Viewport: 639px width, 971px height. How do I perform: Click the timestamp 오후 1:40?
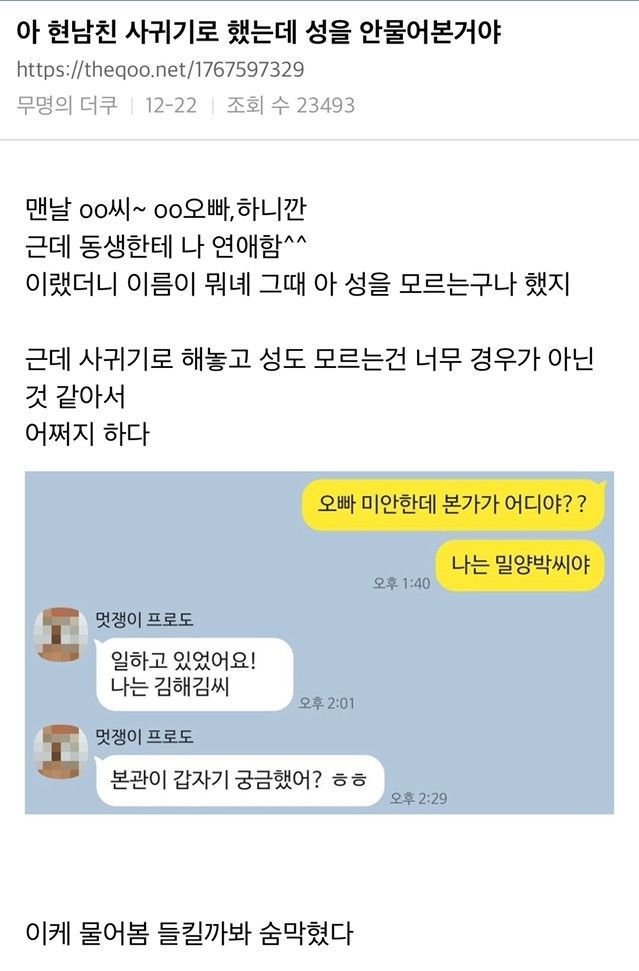click(401, 583)
